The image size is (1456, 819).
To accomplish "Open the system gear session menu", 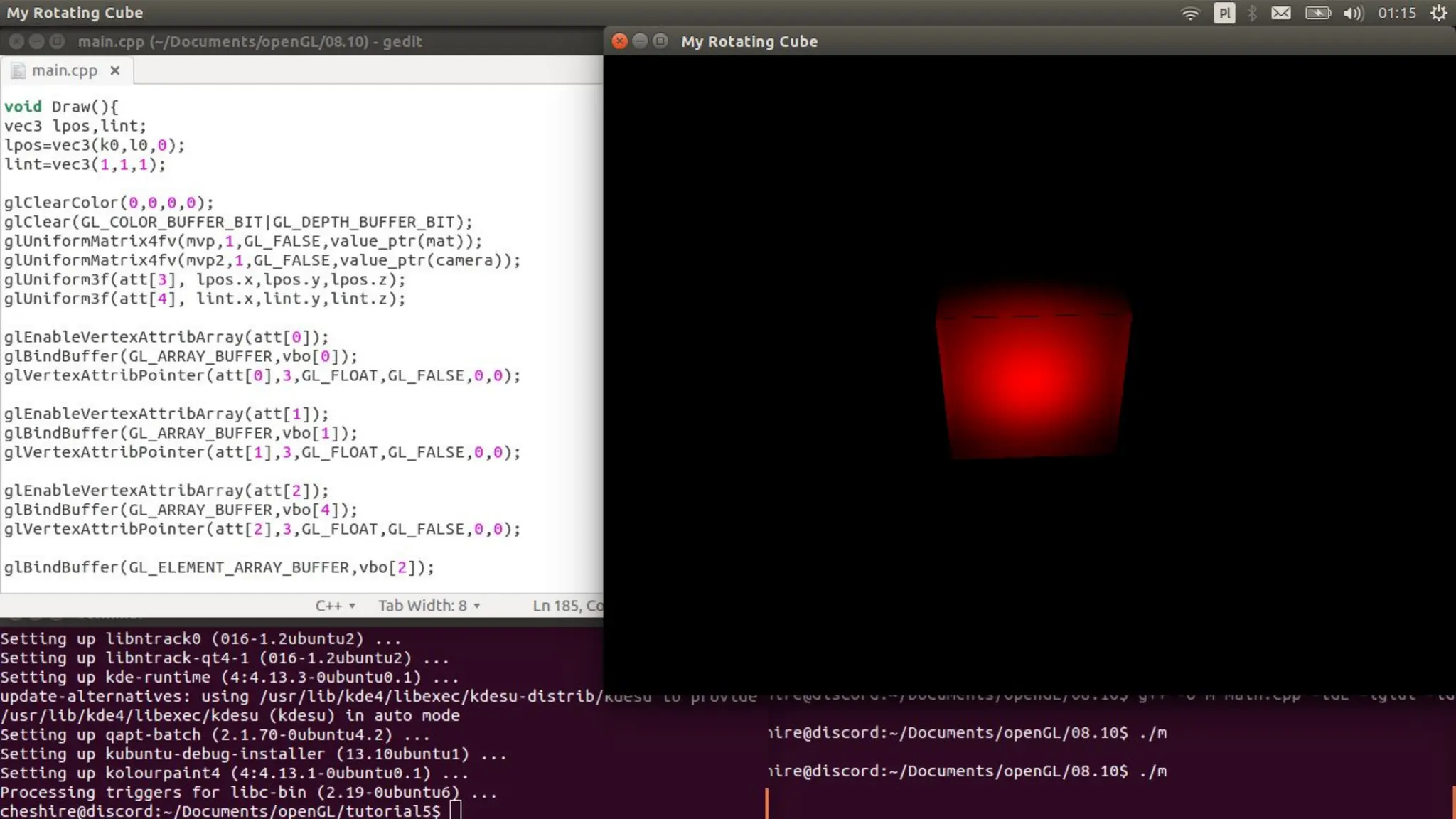I will pos(1438,14).
